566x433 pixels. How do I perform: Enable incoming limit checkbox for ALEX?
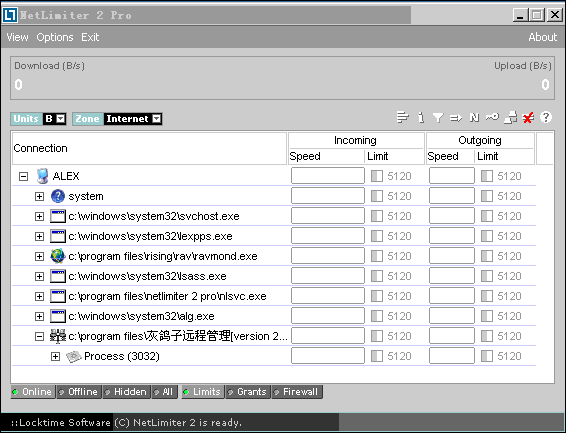pos(376,176)
